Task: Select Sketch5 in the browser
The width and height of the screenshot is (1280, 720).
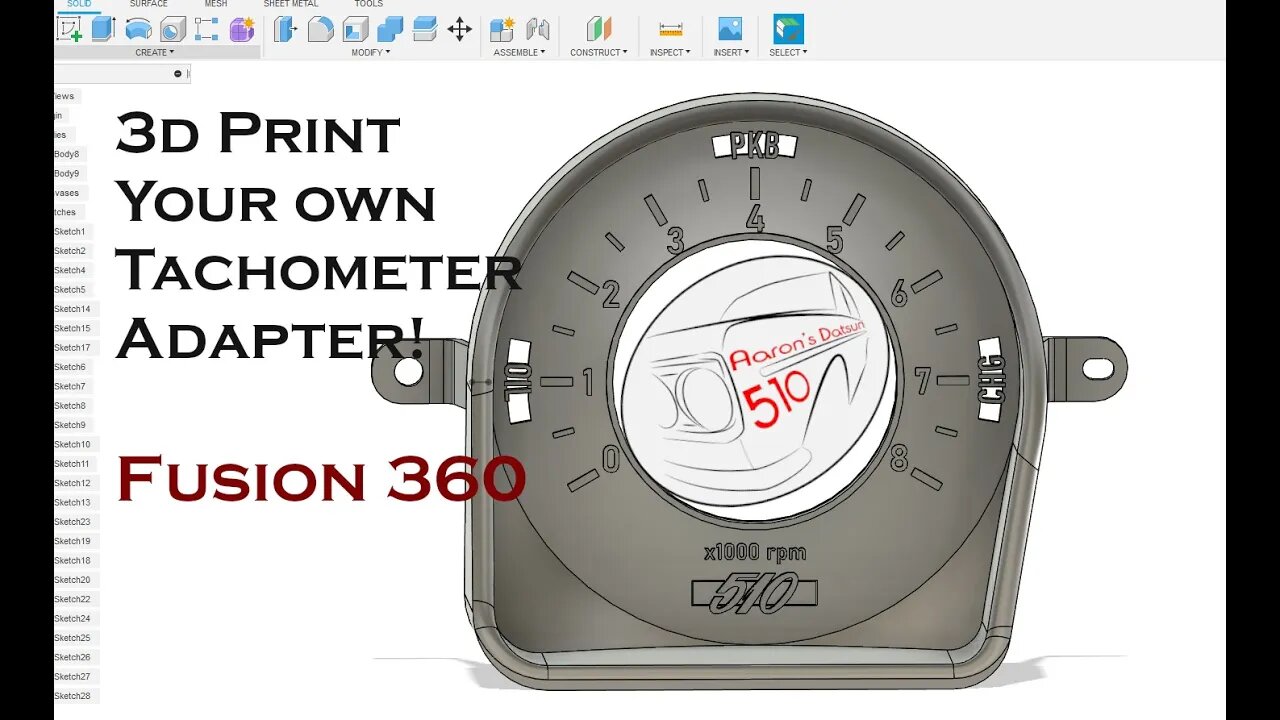Action: (x=70, y=290)
